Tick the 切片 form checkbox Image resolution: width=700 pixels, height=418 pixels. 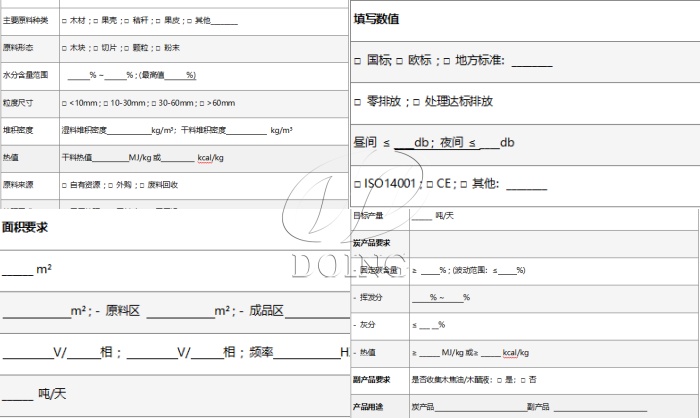(96, 48)
